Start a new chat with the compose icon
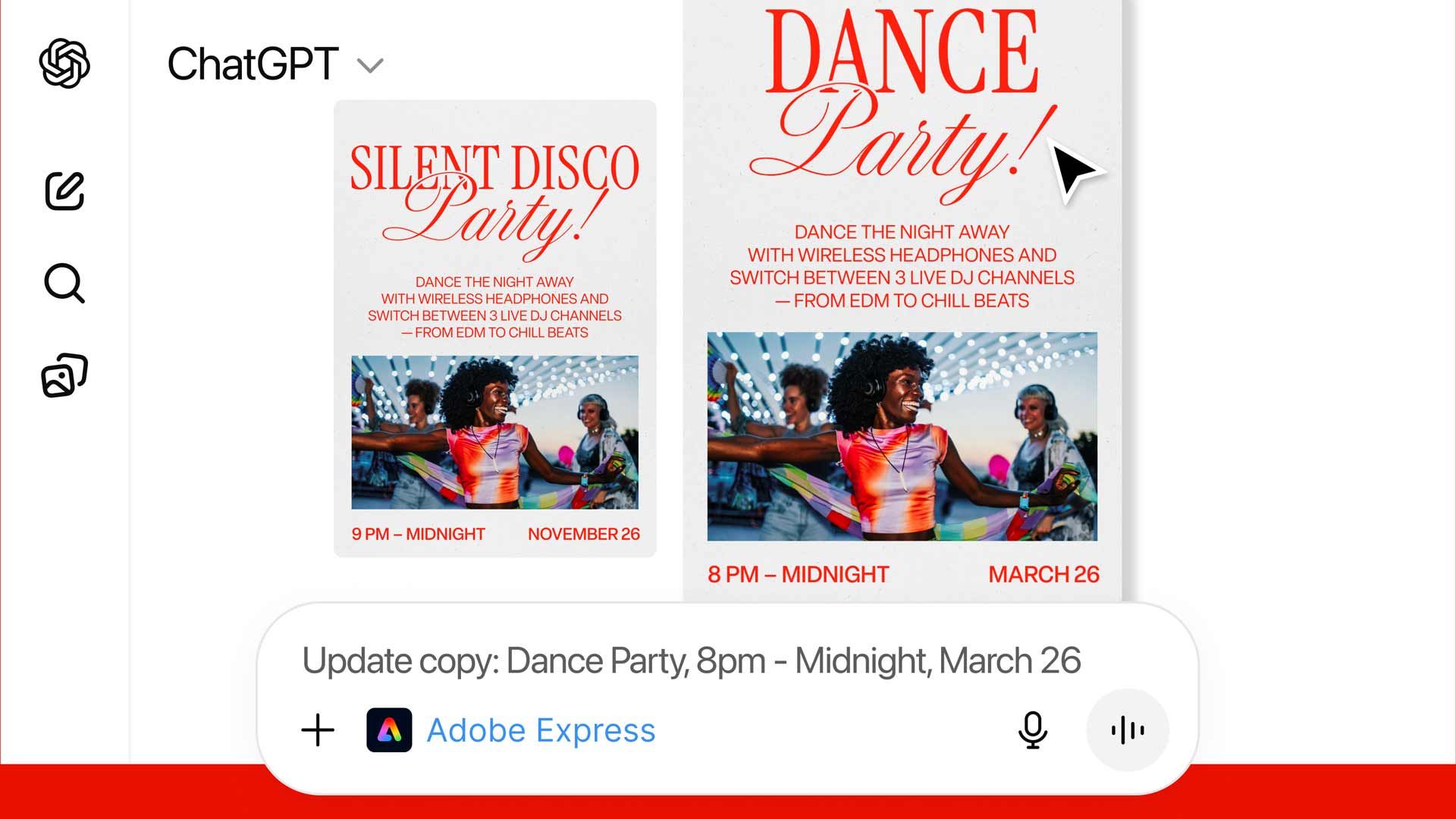The image size is (1456, 819). (x=64, y=190)
